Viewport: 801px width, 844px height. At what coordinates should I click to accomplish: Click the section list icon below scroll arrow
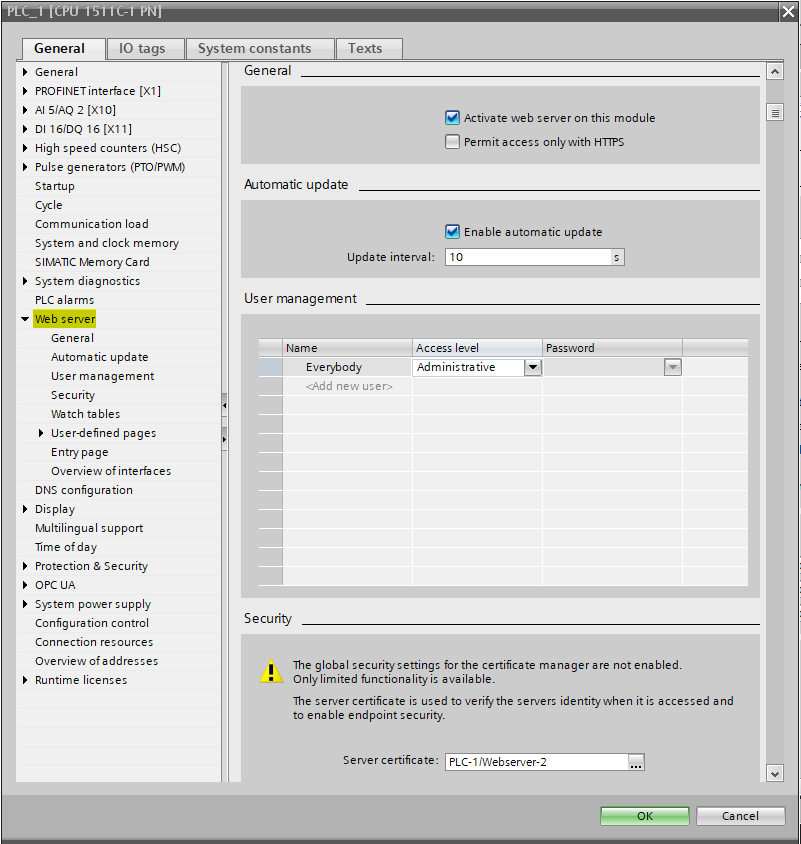tap(774, 113)
